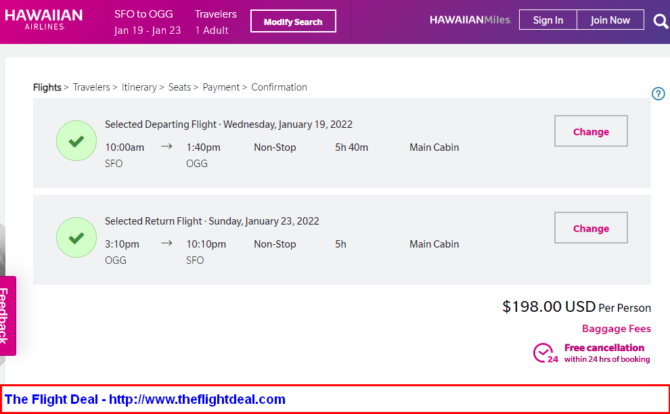Click the HawaiianMiles logo
Image resolution: width=670 pixels, height=414 pixels.
click(470, 20)
